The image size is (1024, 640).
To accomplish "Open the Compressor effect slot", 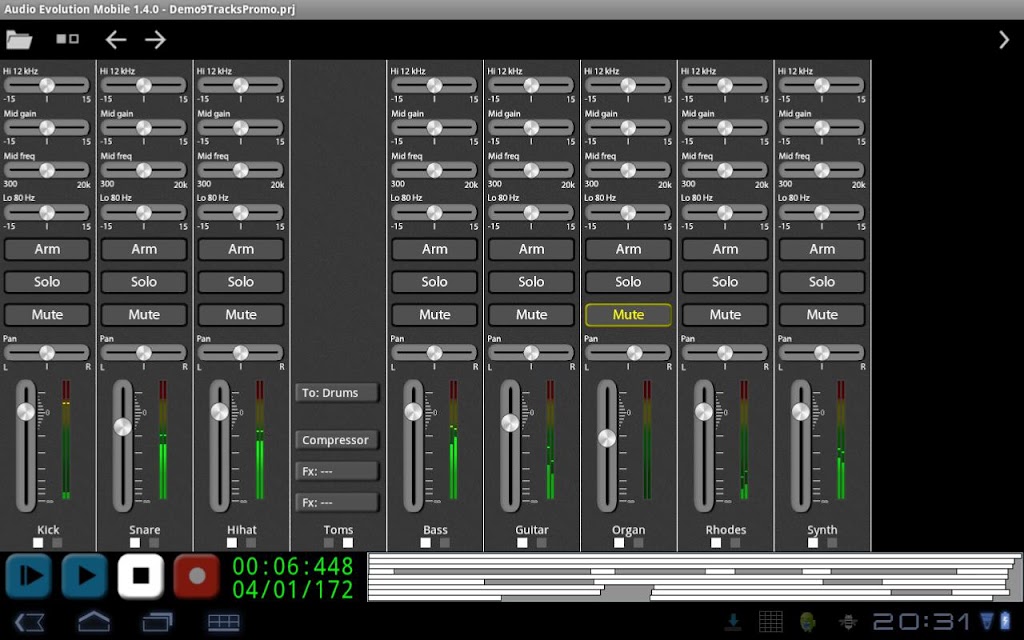I will pyautogui.click(x=337, y=440).
